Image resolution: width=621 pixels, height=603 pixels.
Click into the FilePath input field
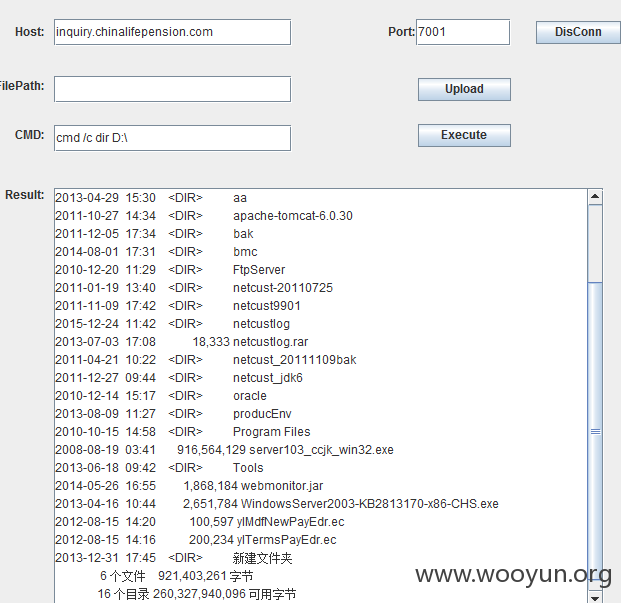173,89
